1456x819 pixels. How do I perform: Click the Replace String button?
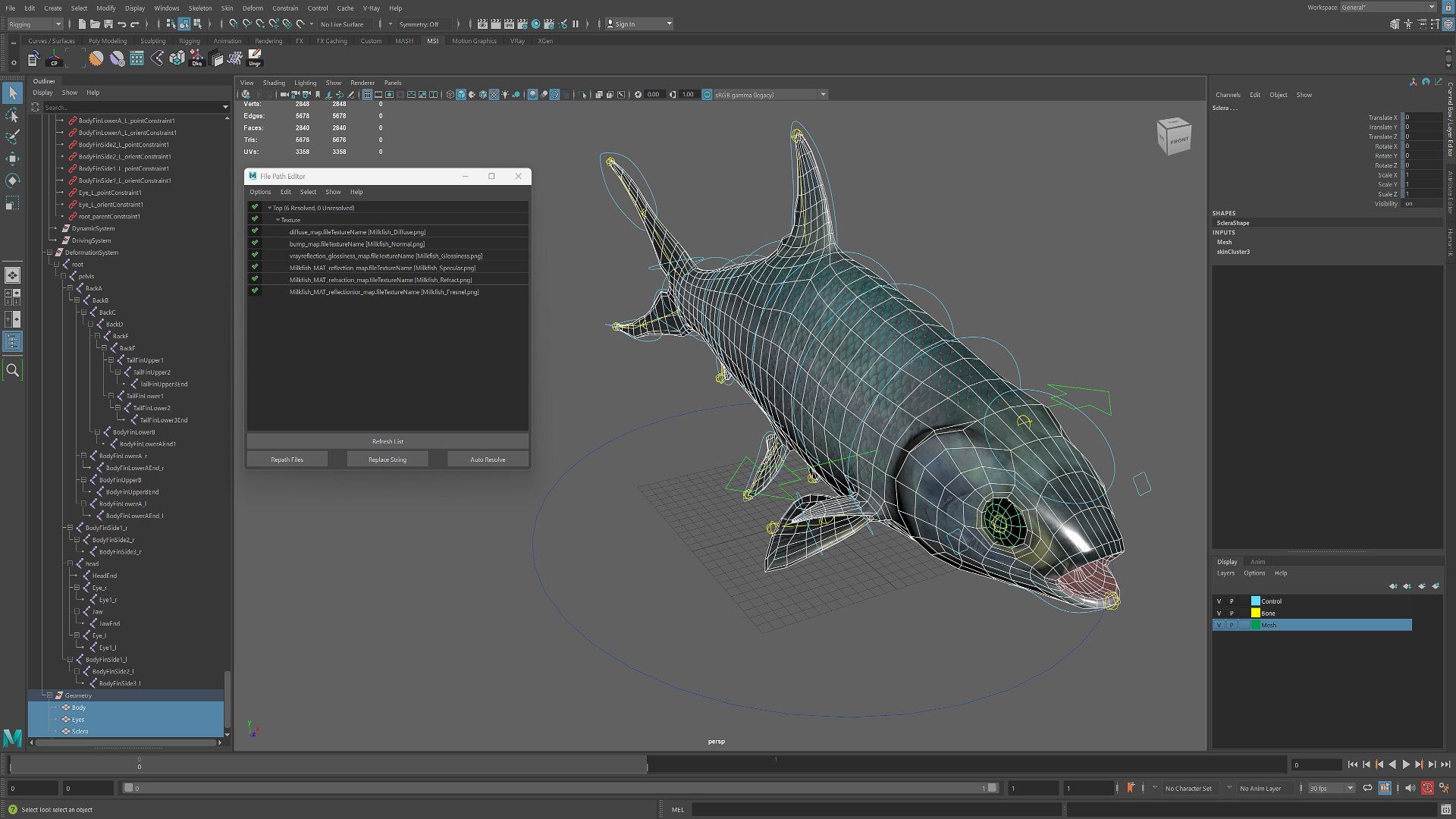tap(388, 460)
